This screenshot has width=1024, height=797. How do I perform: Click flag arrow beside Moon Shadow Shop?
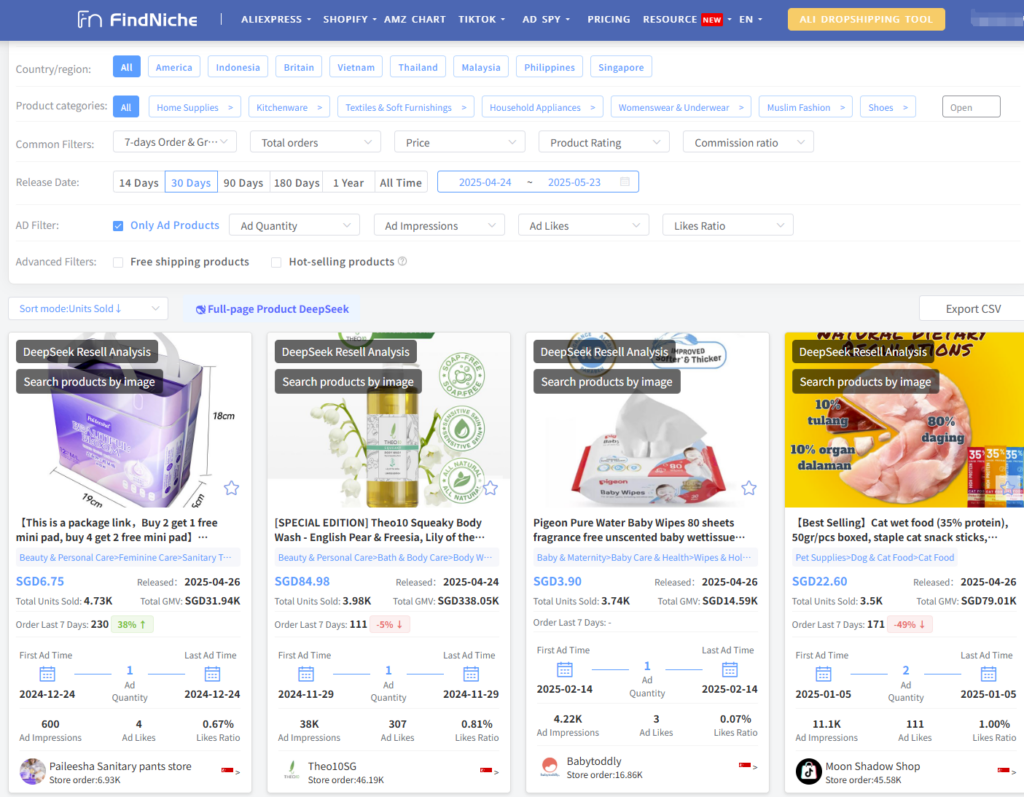1007,772
